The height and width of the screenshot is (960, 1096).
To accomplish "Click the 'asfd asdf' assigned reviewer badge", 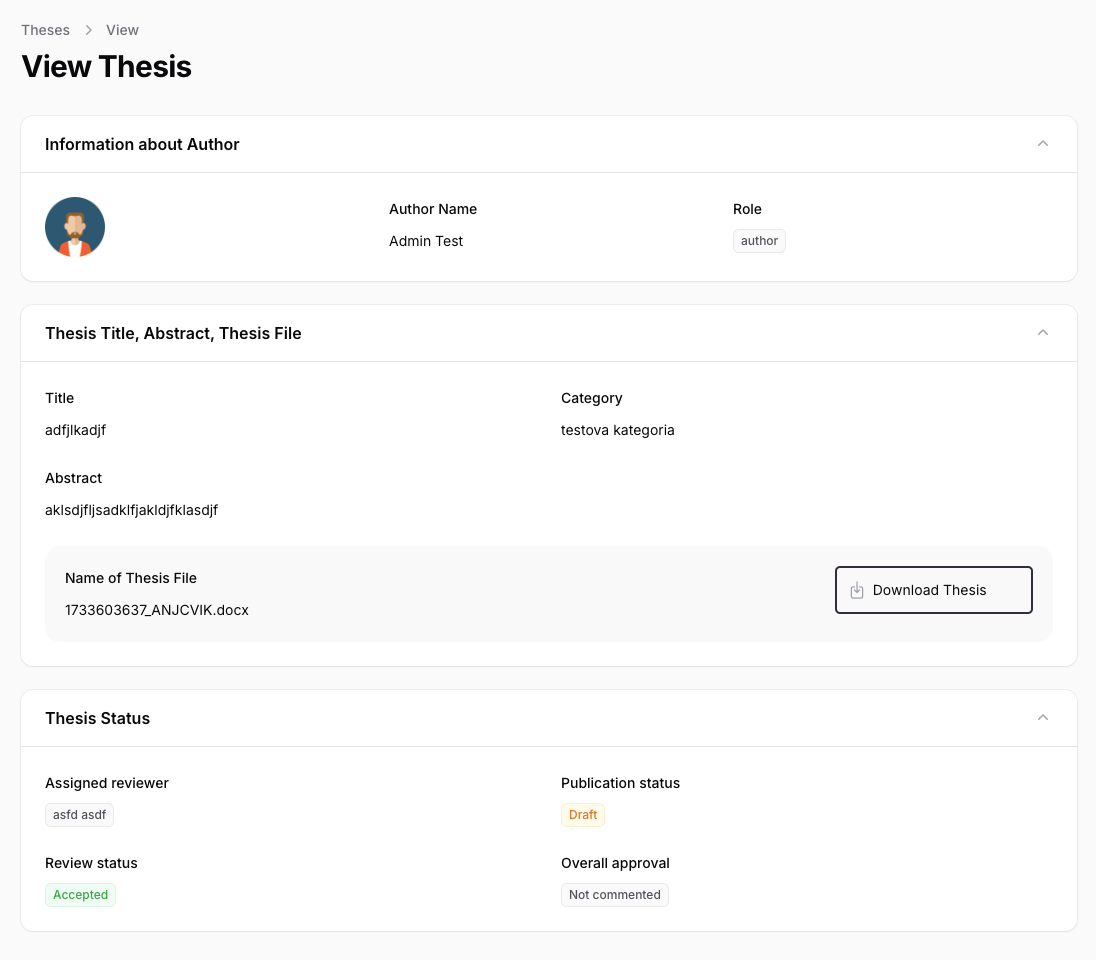I will tap(79, 815).
